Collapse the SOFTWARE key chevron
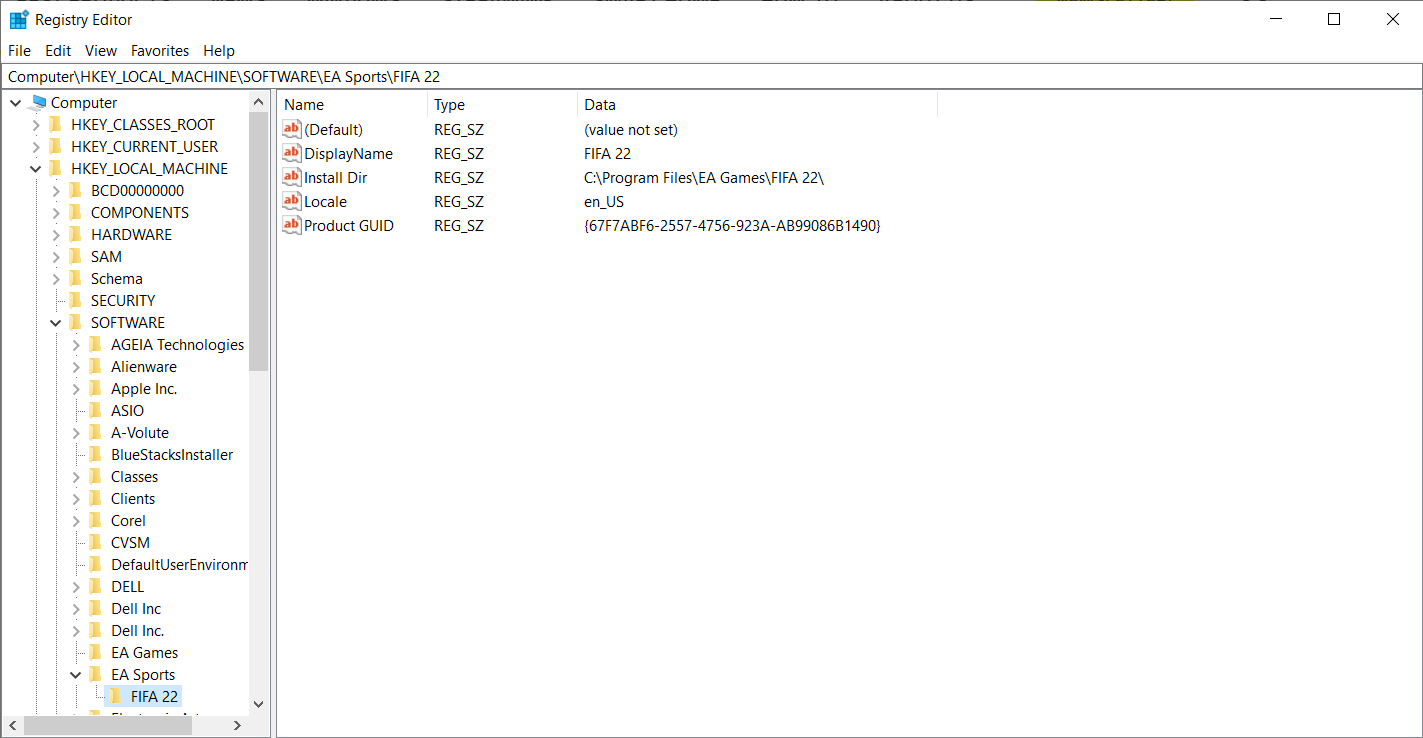Viewport: 1423px width, 738px height. coord(56,322)
